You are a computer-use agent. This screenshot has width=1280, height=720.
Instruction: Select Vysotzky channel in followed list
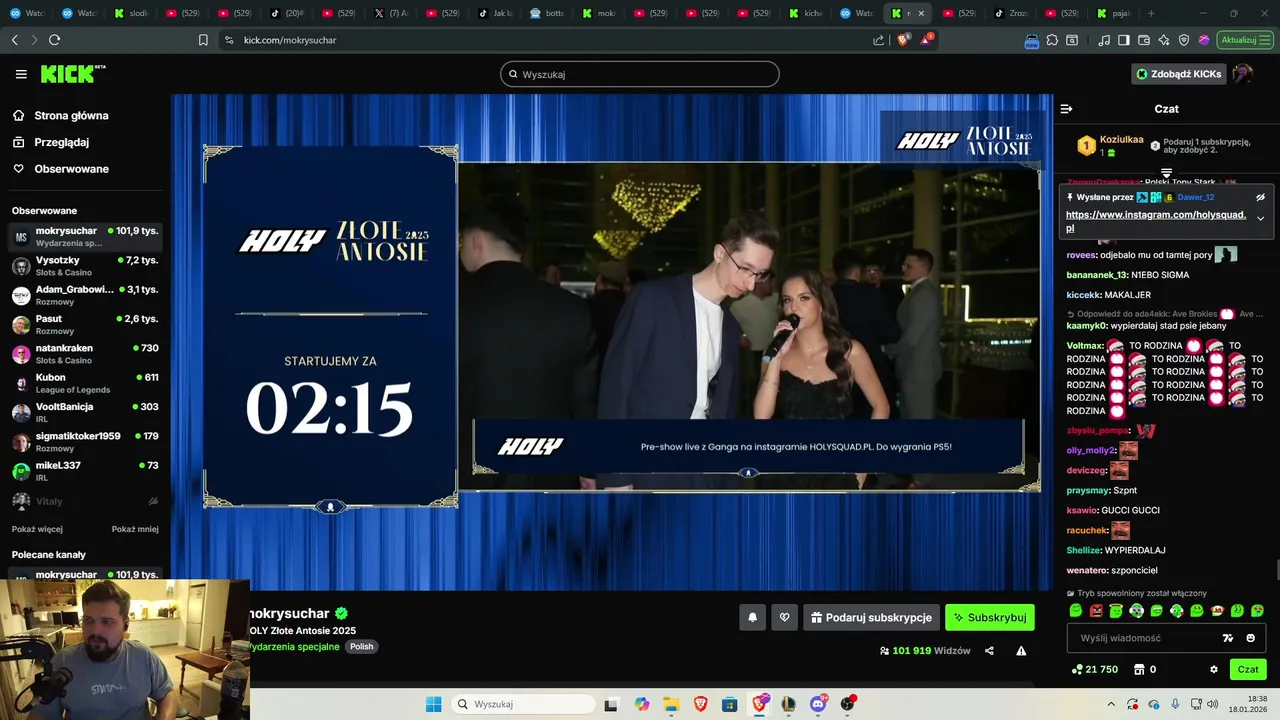[x=85, y=266]
